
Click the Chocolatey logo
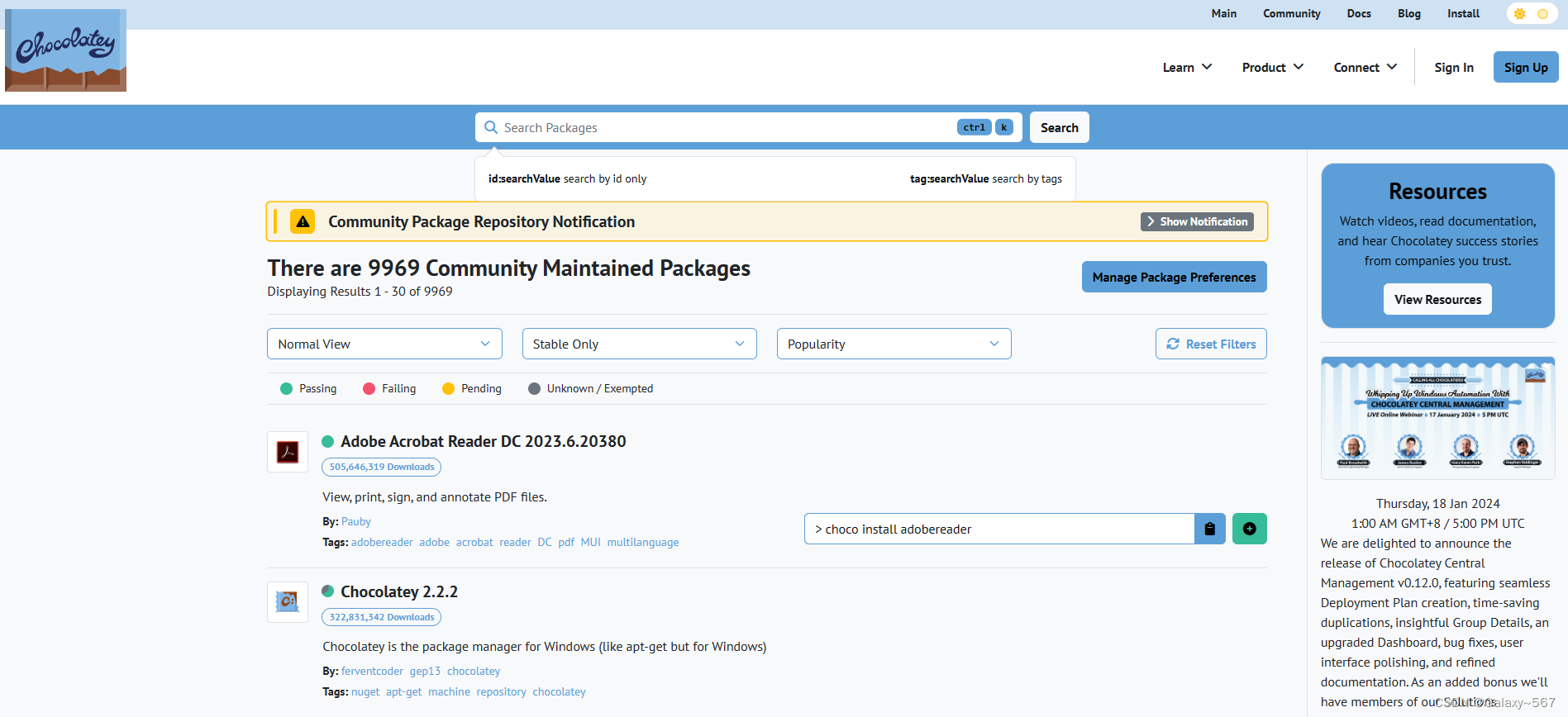point(65,50)
